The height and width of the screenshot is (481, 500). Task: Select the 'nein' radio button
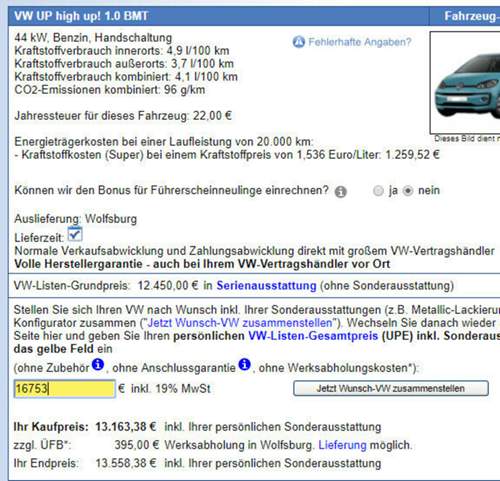408,191
